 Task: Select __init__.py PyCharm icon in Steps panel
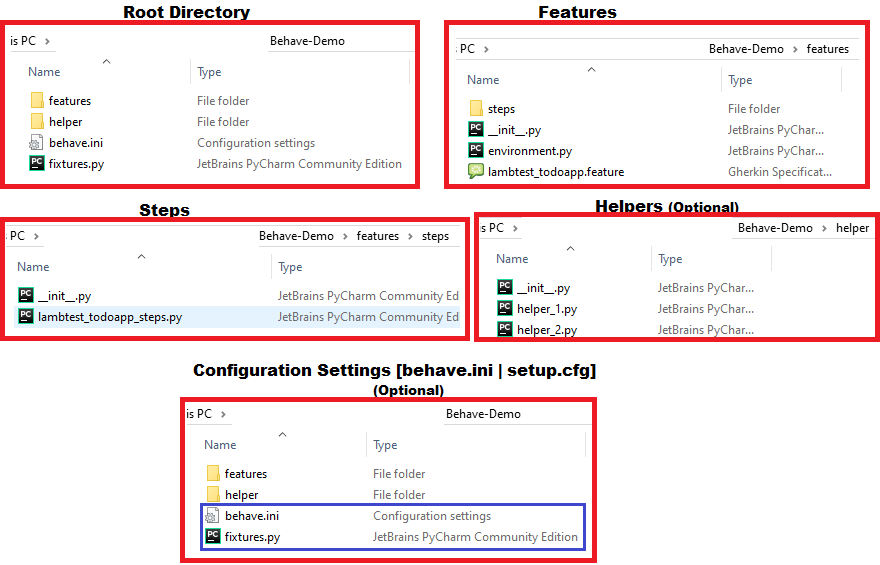(x=26, y=295)
